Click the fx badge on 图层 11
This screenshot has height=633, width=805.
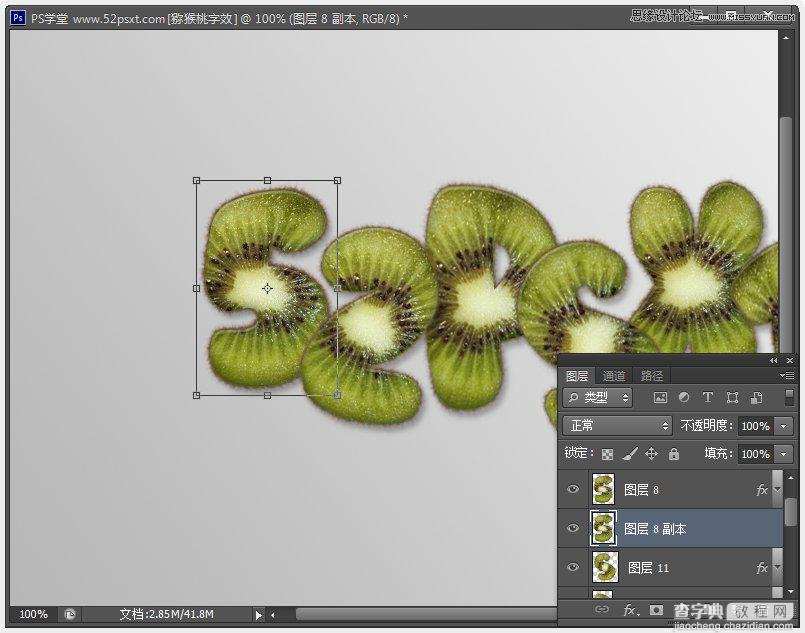click(762, 567)
